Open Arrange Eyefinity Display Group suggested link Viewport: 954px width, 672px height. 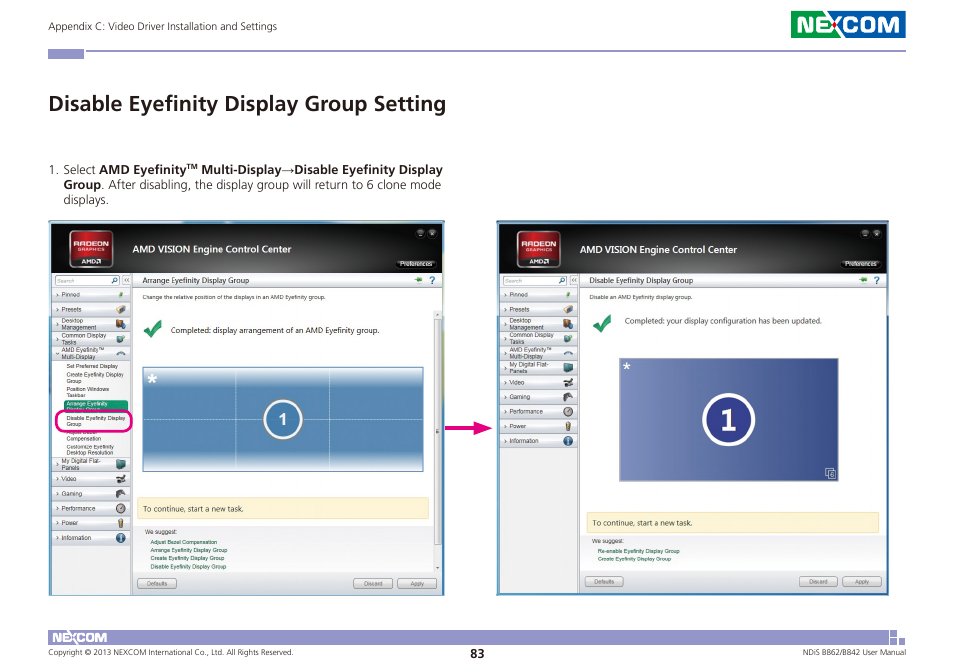[189, 550]
